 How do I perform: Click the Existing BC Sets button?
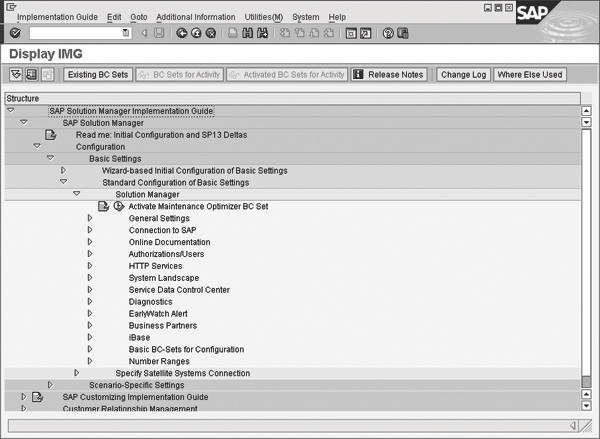click(98, 75)
